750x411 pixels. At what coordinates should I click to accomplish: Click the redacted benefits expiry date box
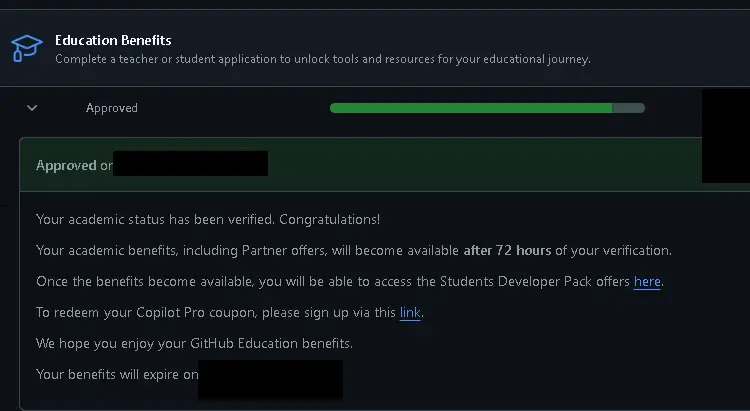point(270,379)
